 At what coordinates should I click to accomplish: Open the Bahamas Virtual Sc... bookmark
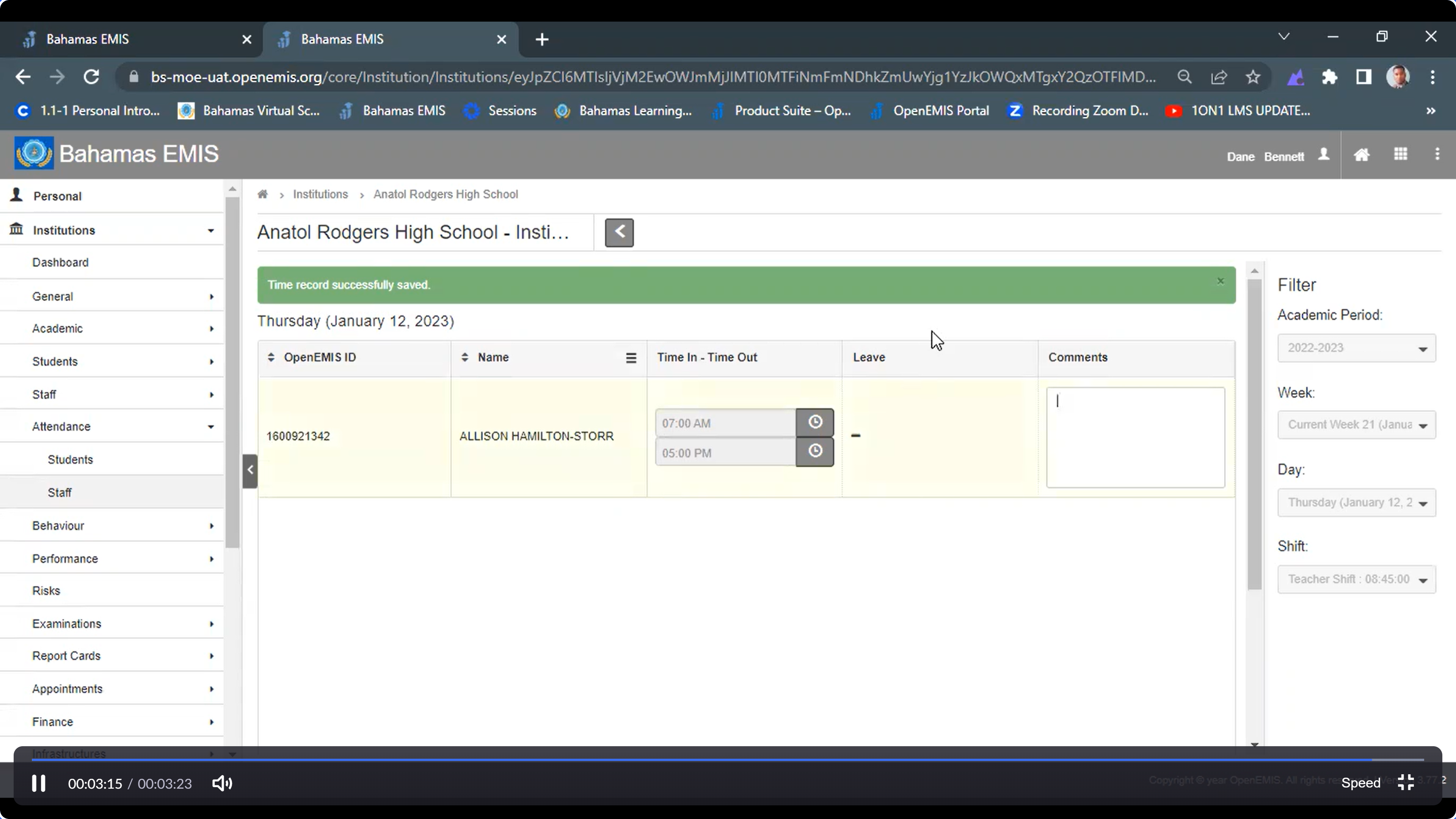coord(249,111)
